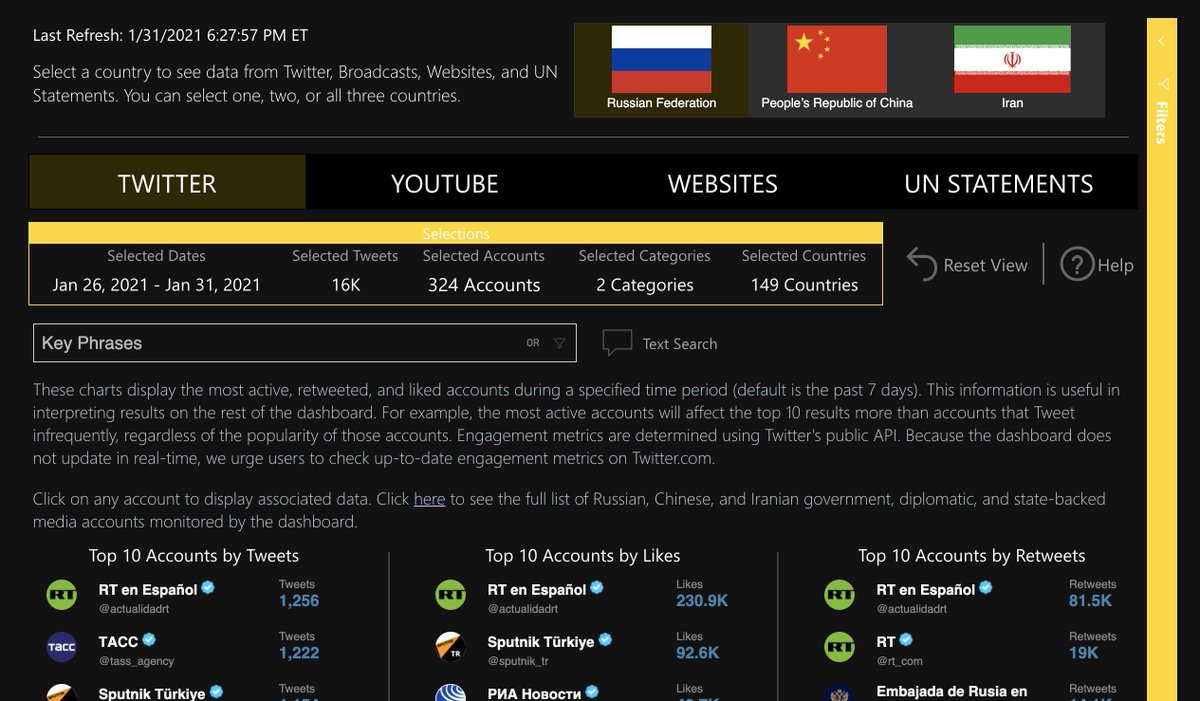Screen dimensions: 1200x701
Task: Click the @tass_agency handle
Action: coord(136,661)
